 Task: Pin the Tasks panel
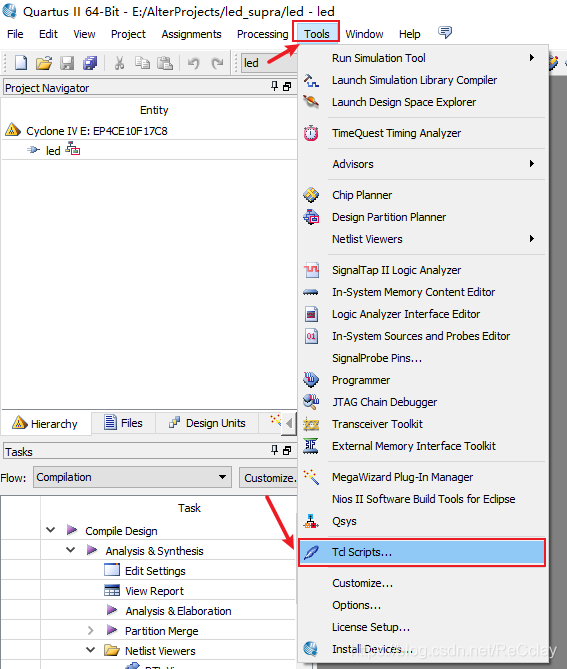coord(275,450)
